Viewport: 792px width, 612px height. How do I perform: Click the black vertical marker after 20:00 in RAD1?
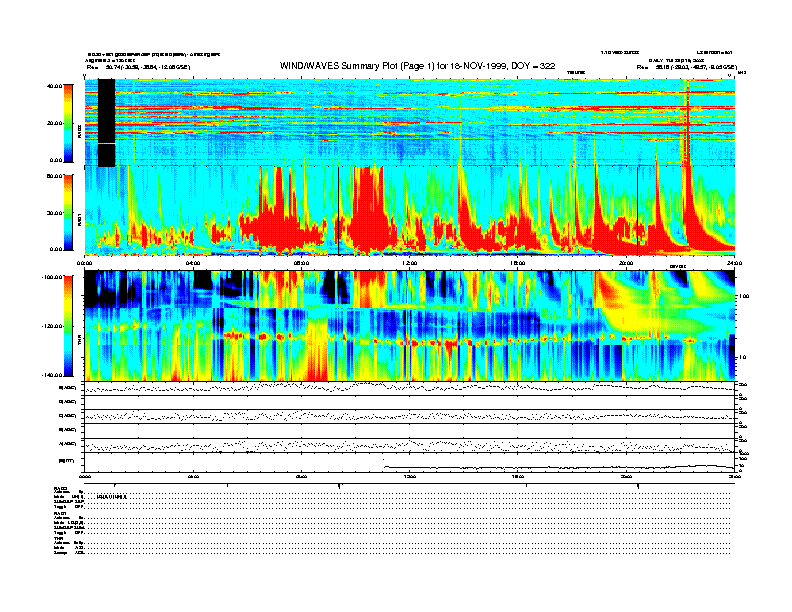pyautogui.click(x=637, y=211)
